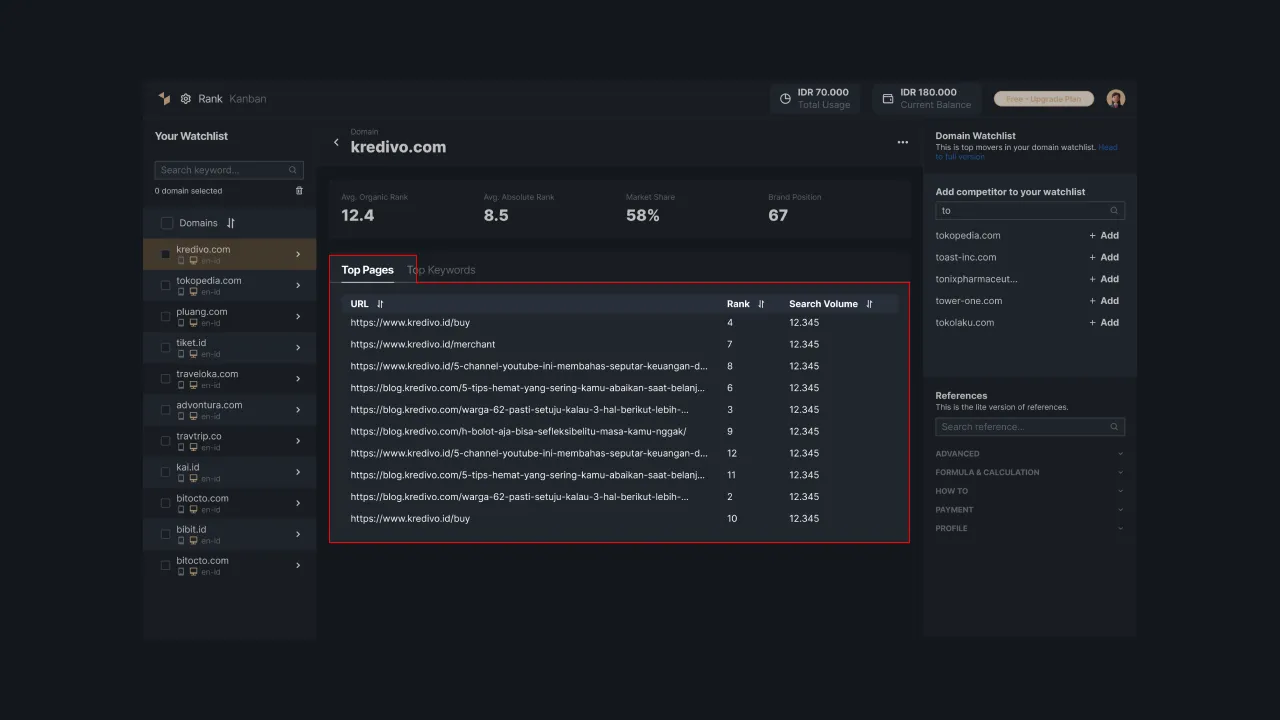
Task: Add tokolaku.com as competitor
Action: 1104,323
